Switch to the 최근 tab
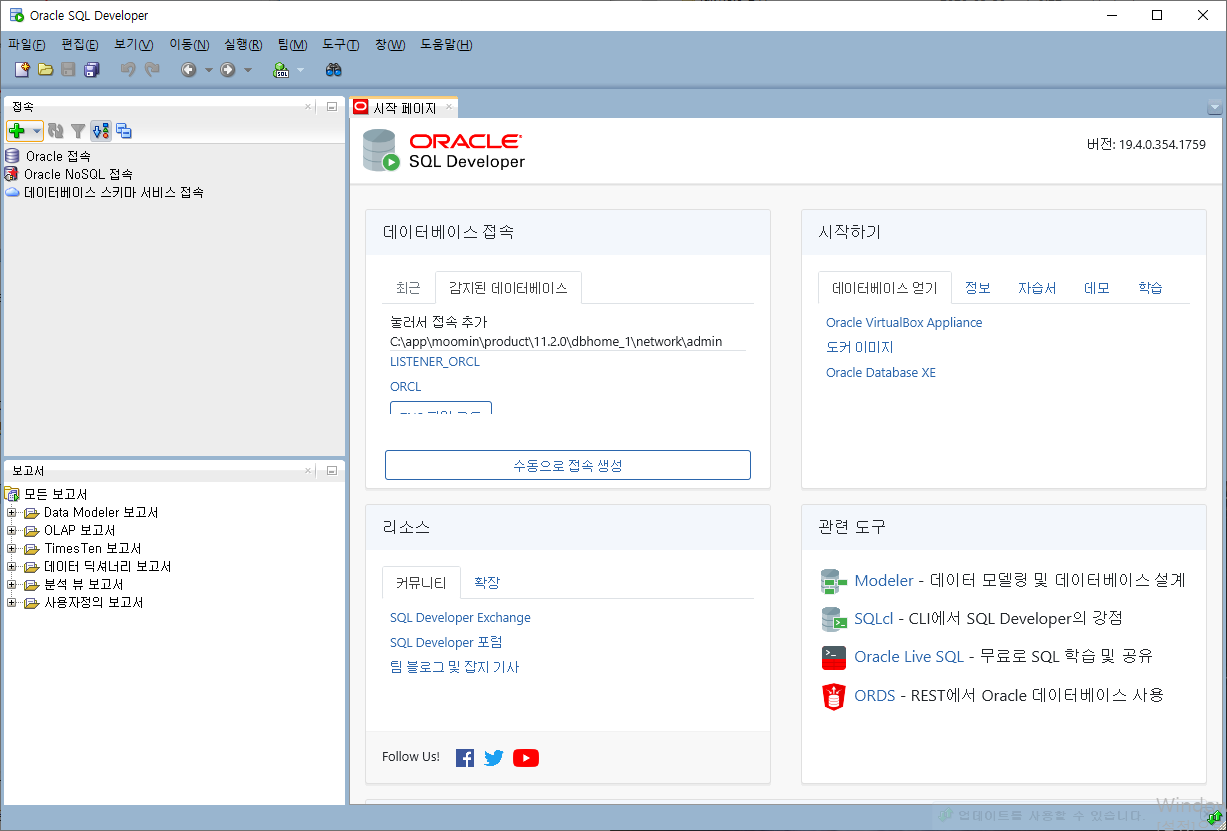This screenshot has width=1227, height=831. point(408,288)
